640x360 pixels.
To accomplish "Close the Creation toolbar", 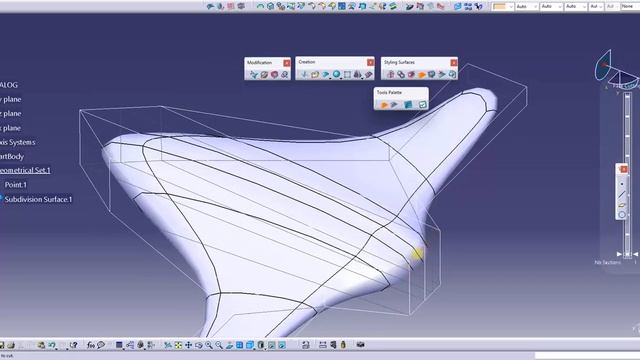I will tap(370, 62).
